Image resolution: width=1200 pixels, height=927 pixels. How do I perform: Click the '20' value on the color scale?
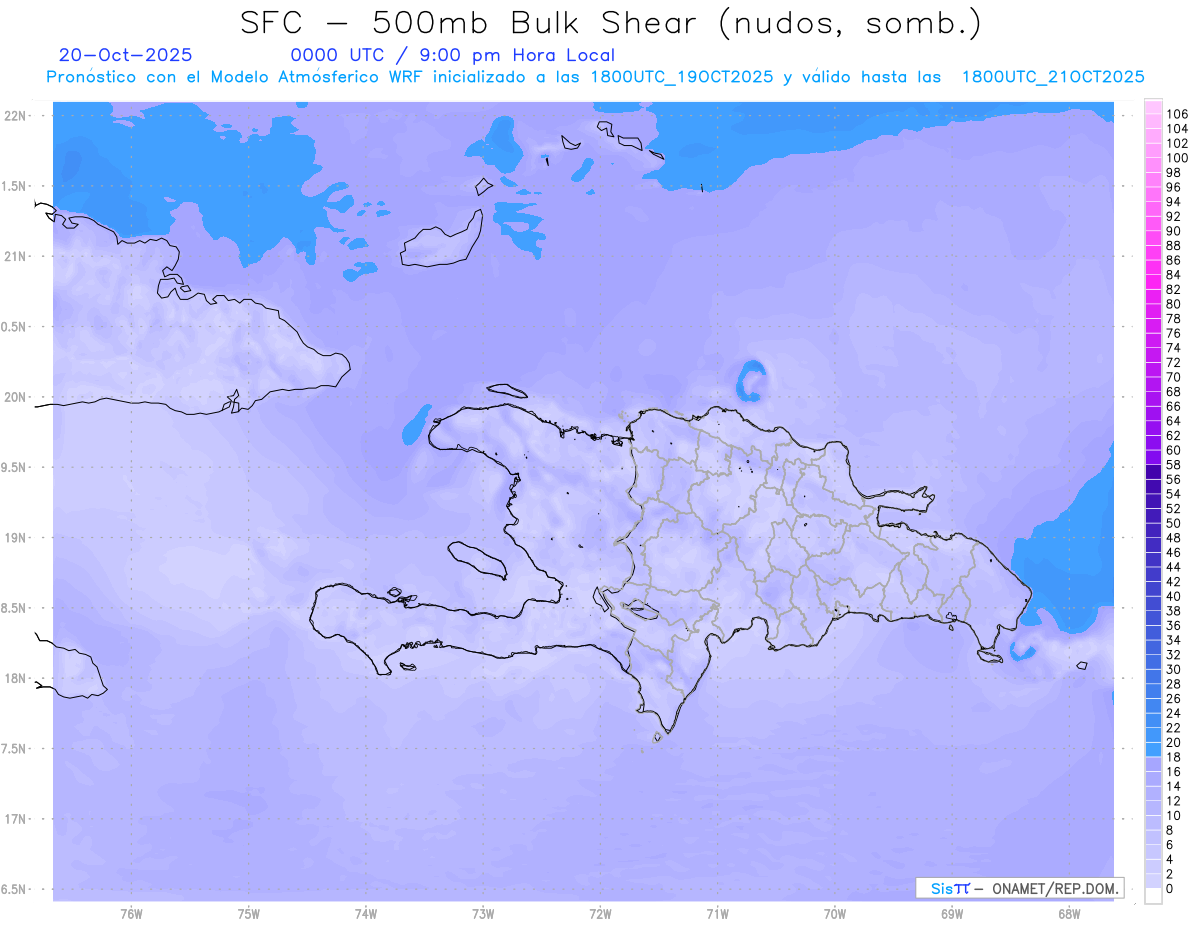click(1174, 742)
